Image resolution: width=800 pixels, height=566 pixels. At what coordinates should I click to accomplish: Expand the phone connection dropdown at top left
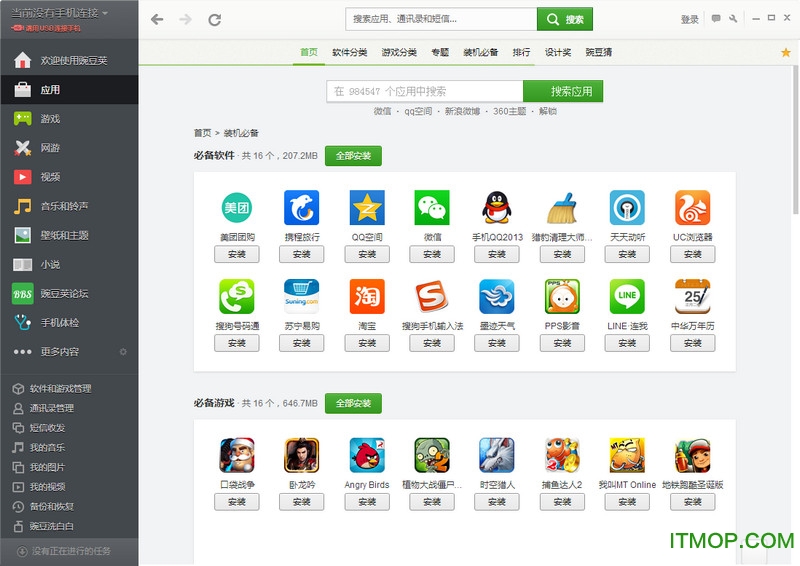[105, 13]
